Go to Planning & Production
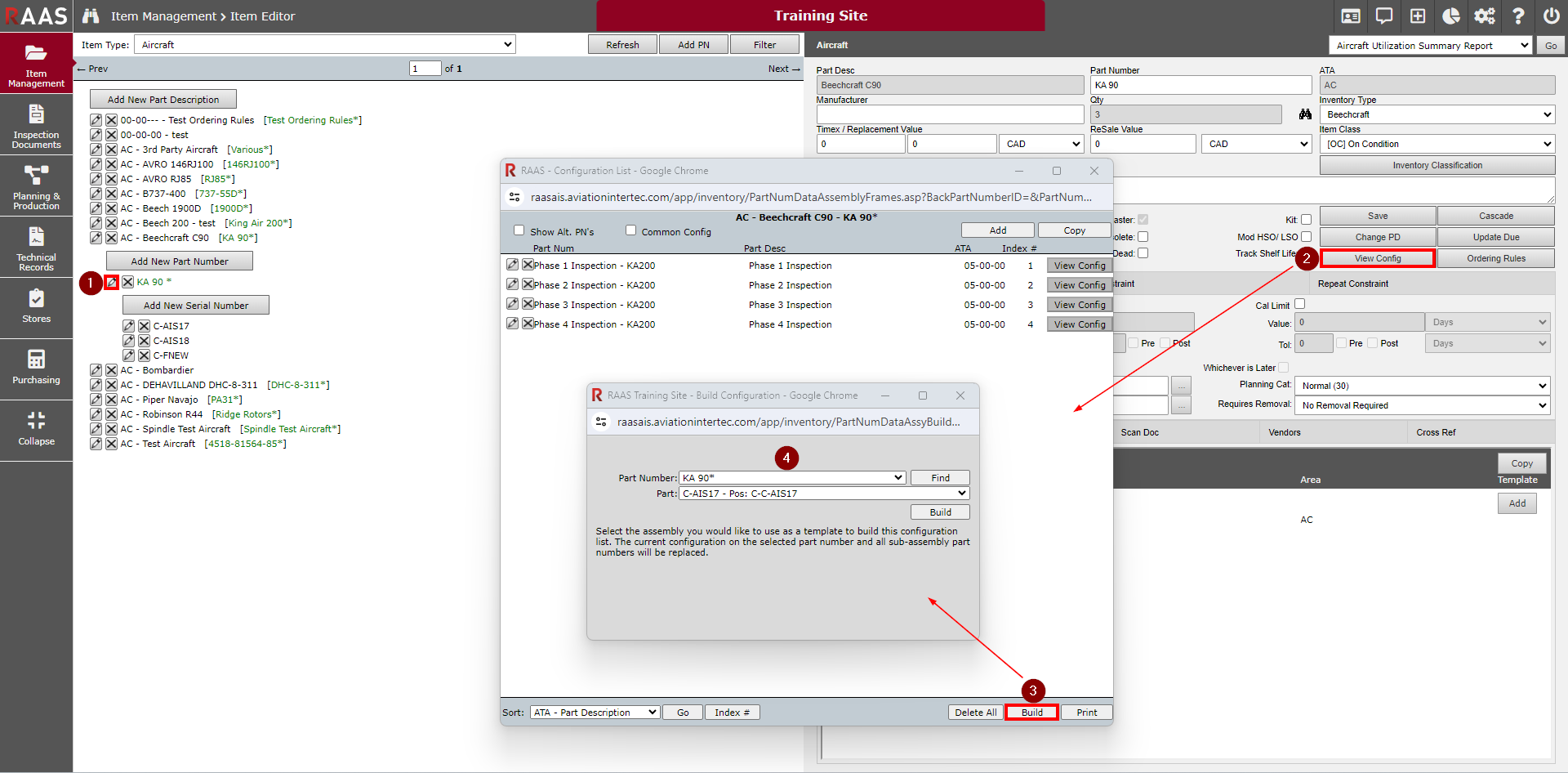This screenshot has height=773, width=1568. click(36, 186)
